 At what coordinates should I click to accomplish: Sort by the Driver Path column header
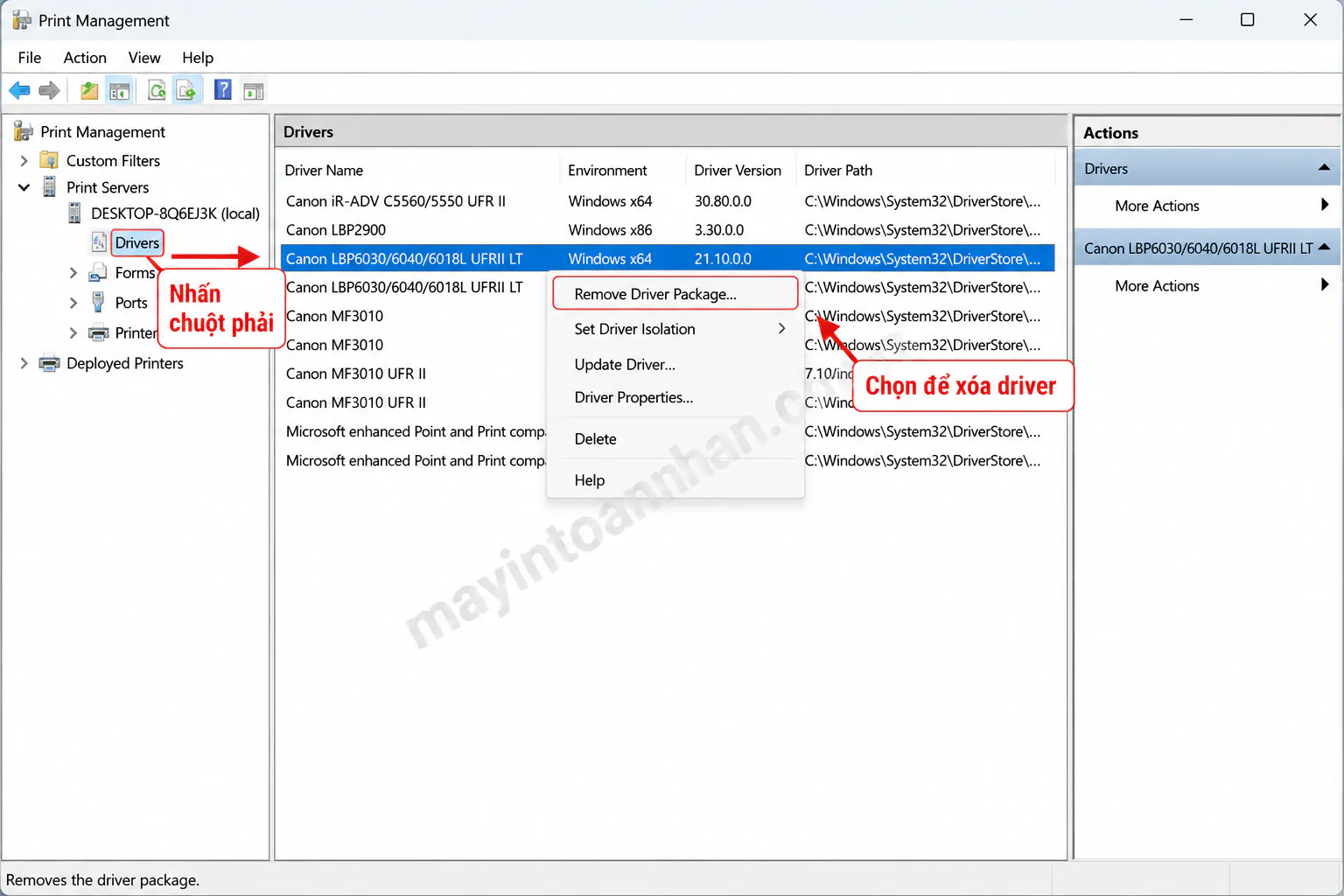(x=926, y=170)
